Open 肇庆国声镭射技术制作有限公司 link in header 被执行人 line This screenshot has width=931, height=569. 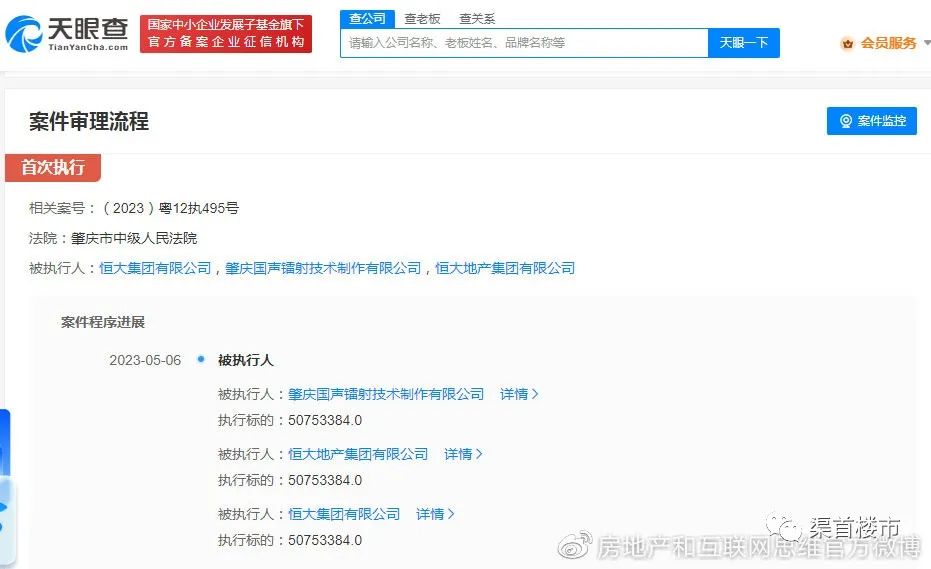pos(323,268)
